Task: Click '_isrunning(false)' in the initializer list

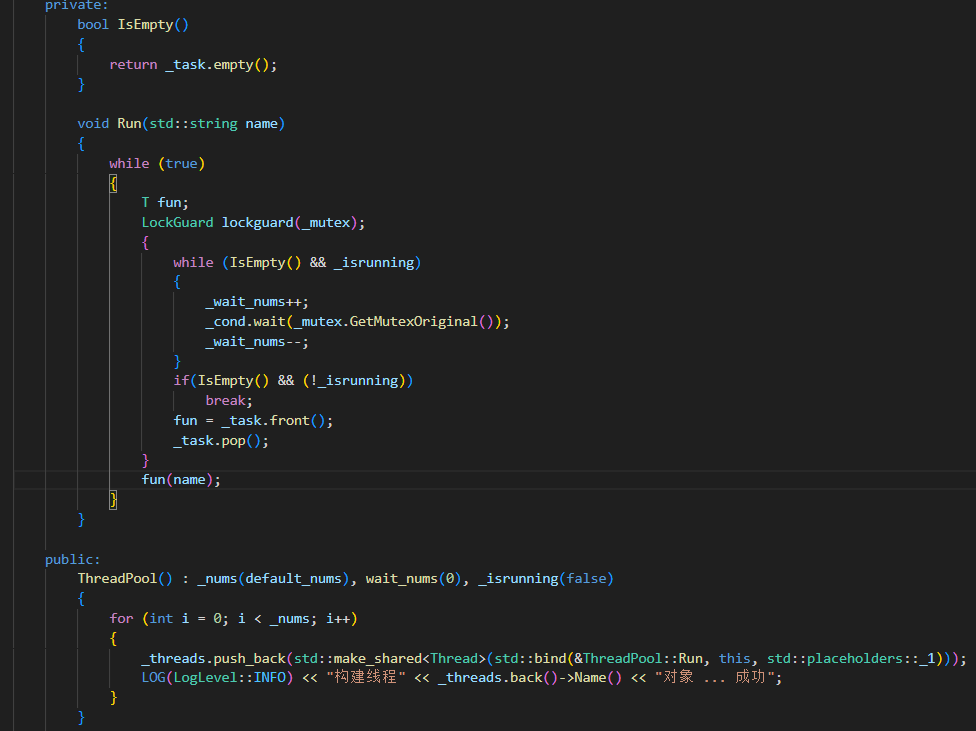Action: 546,579
